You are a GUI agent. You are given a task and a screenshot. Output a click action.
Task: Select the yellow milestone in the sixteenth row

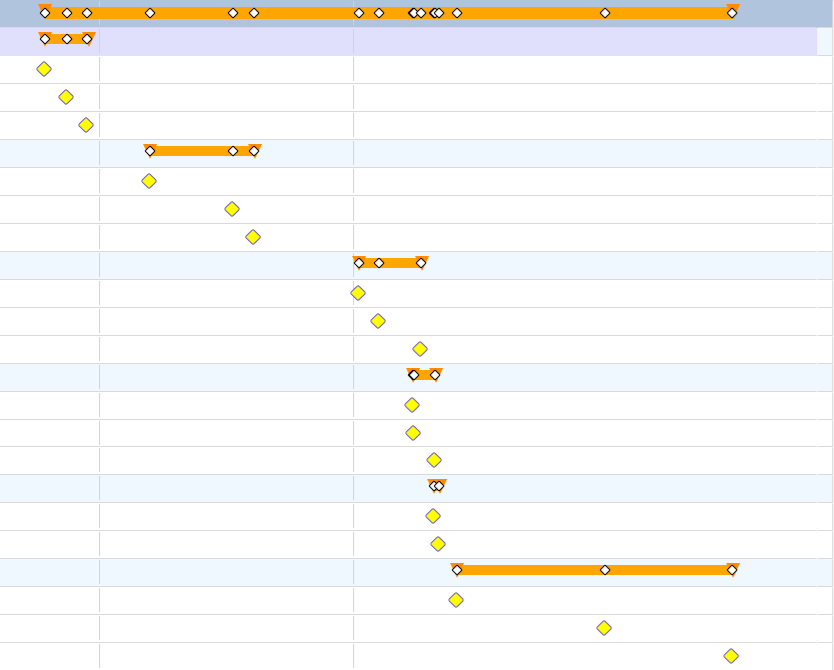point(413,433)
